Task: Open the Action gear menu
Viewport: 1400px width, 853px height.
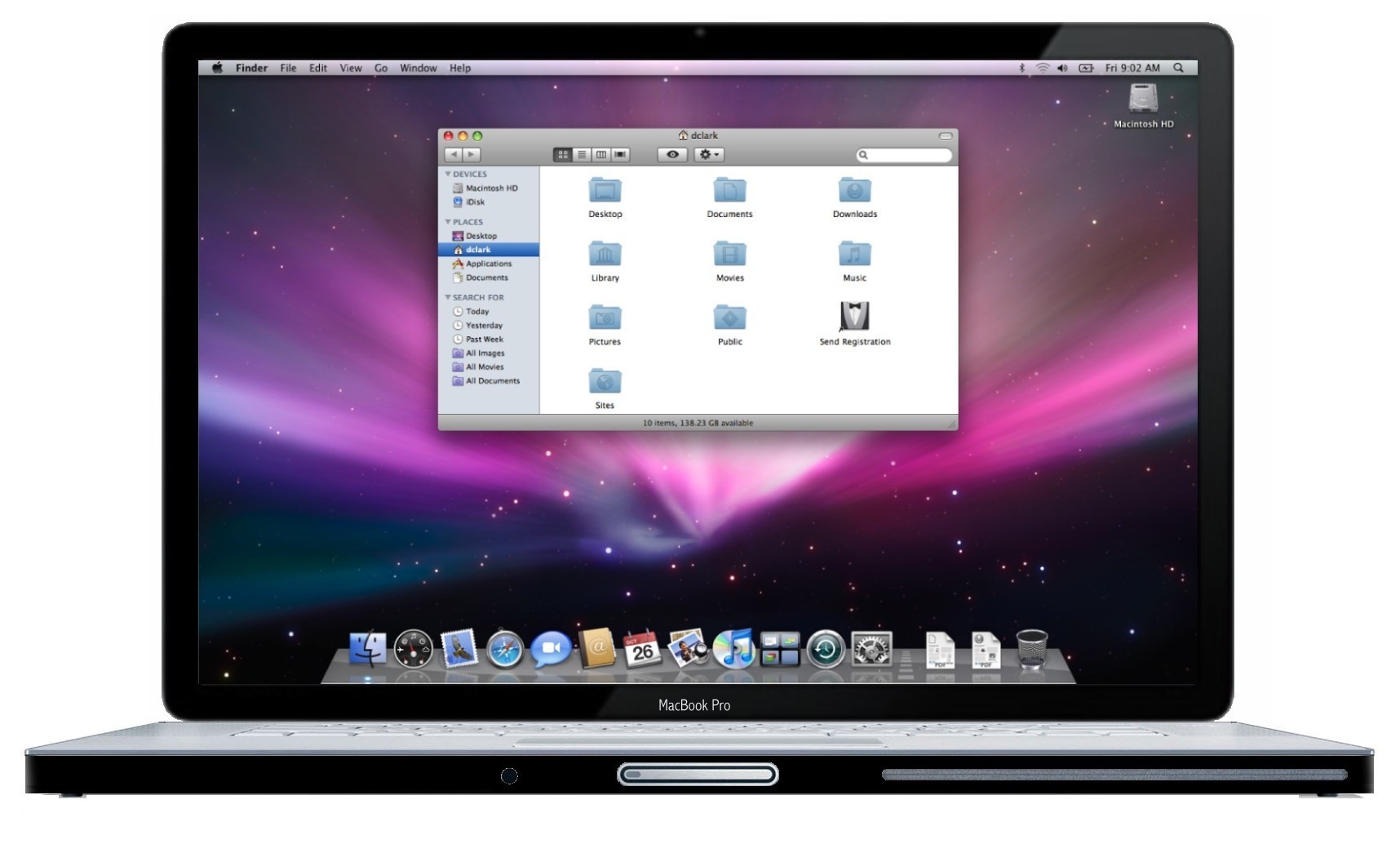Action: tap(708, 155)
